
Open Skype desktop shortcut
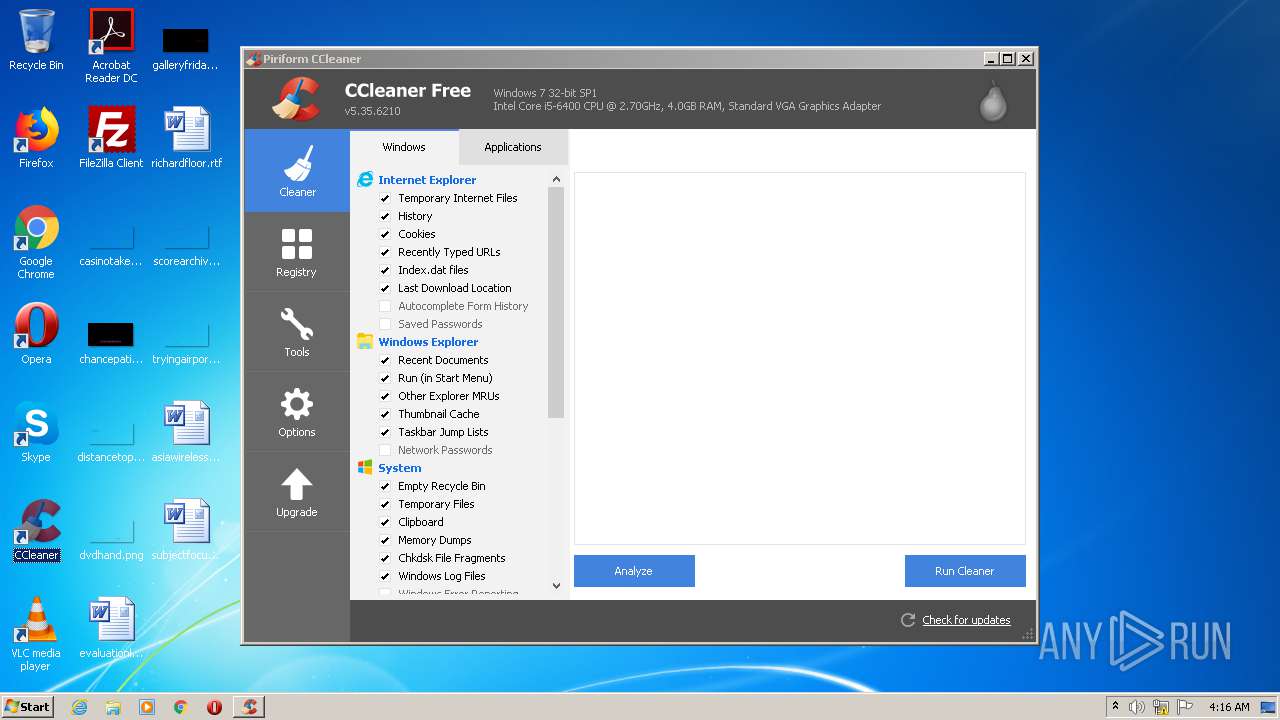point(36,432)
